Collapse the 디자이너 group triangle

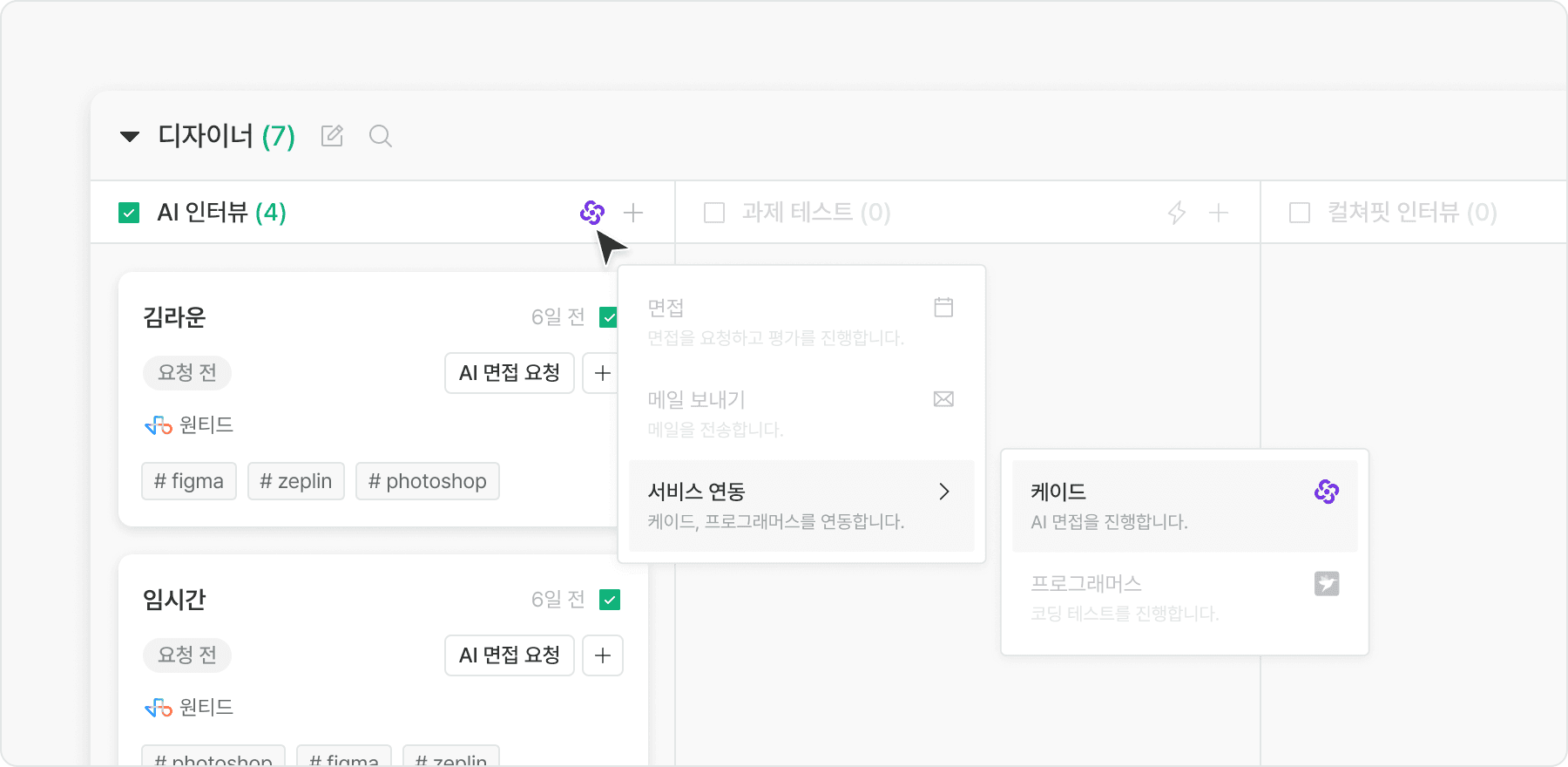coord(130,137)
